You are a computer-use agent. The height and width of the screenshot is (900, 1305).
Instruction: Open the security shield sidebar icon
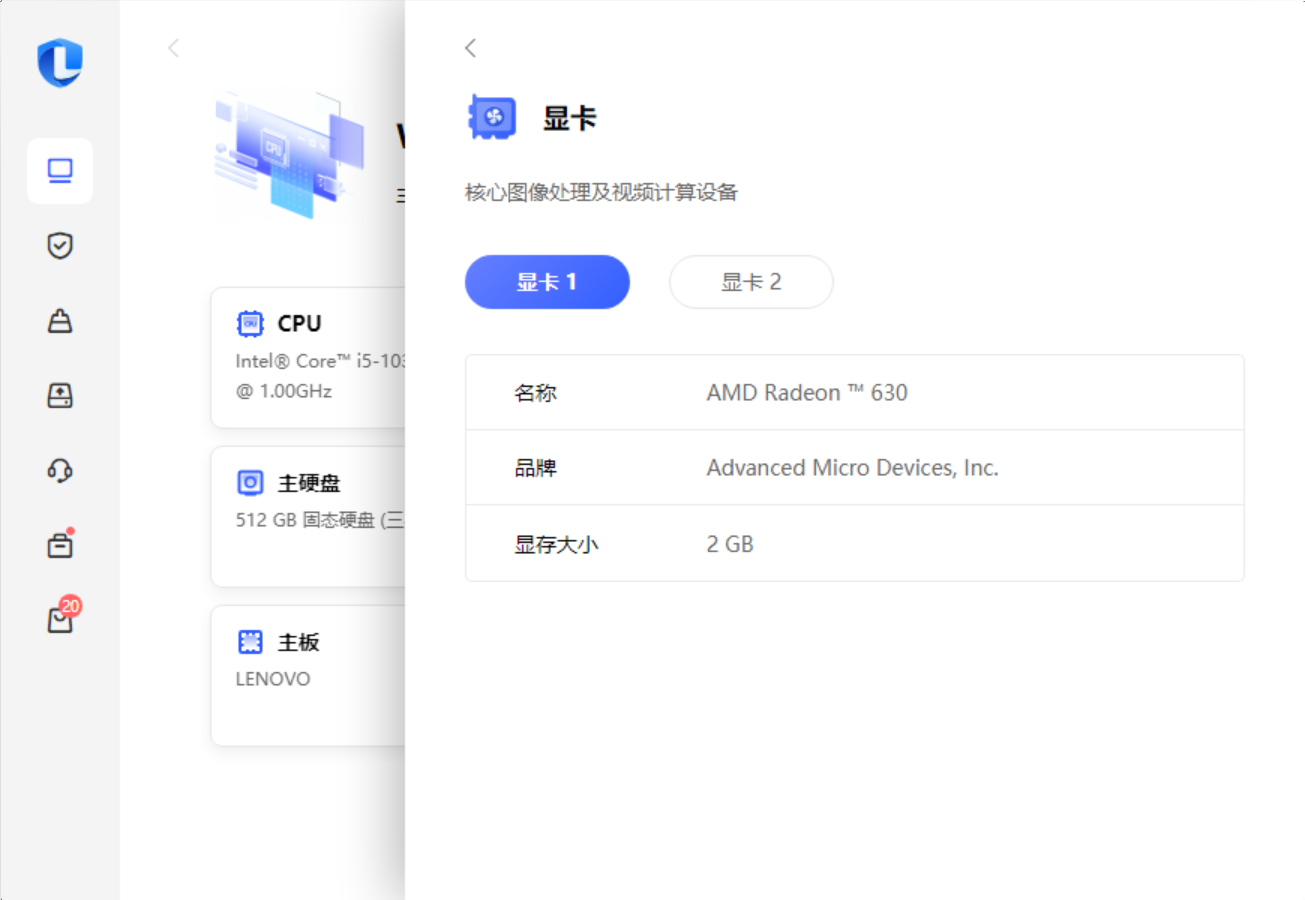pos(60,245)
